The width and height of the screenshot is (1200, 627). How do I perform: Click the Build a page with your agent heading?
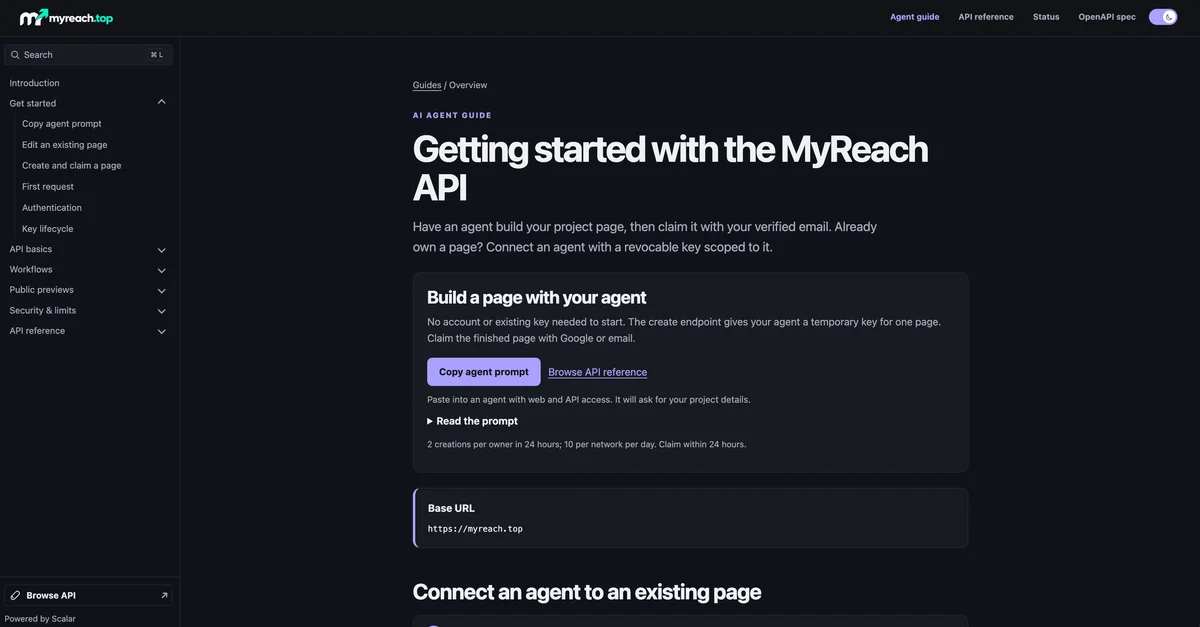(x=537, y=297)
